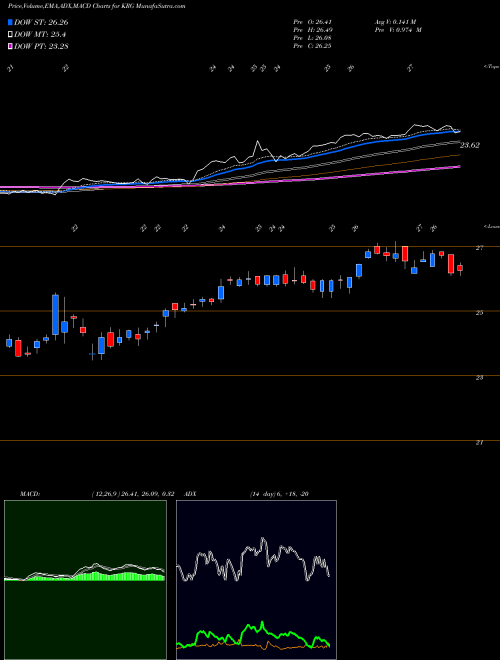This screenshot has height=660, width=500.
Task: Click the '<Lows' marker label
Action: point(491,226)
